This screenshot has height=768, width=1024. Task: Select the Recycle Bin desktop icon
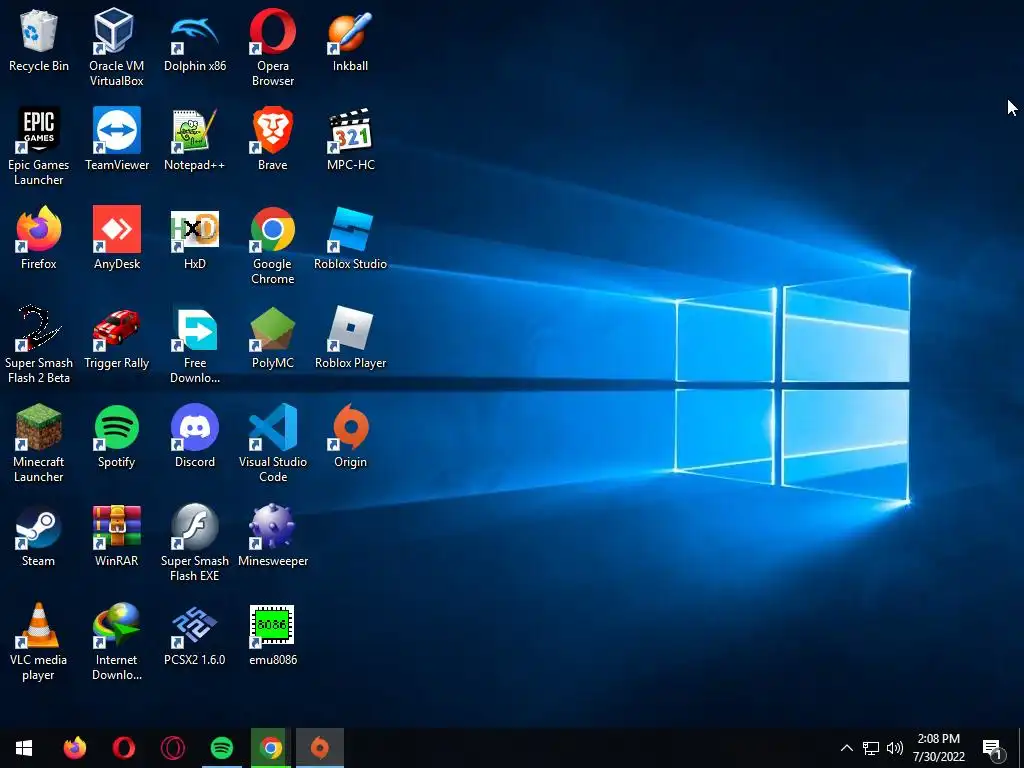tap(39, 40)
